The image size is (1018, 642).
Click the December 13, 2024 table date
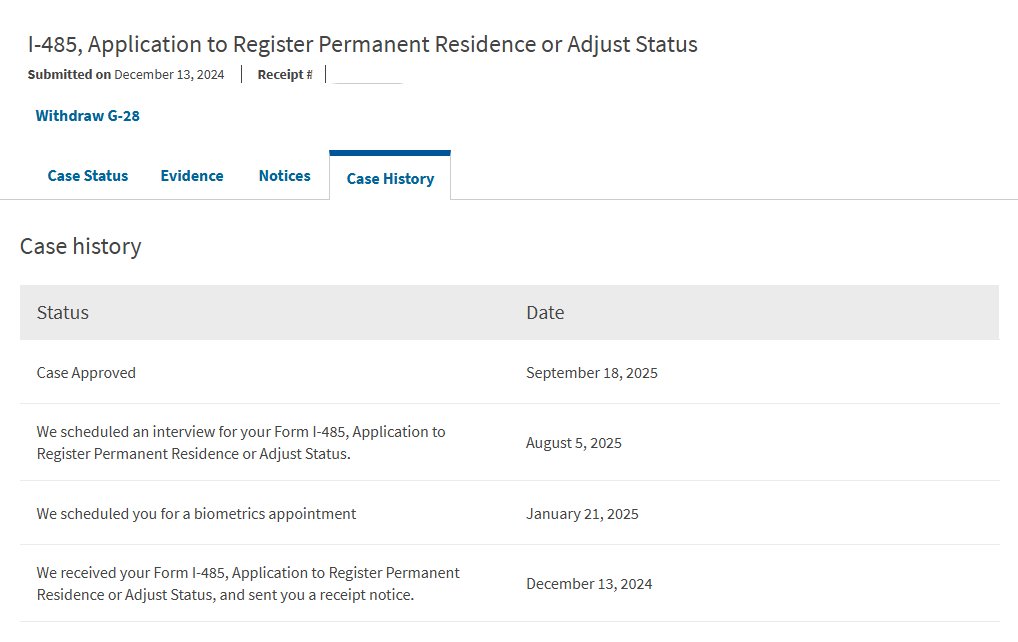[x=589, y=584]
